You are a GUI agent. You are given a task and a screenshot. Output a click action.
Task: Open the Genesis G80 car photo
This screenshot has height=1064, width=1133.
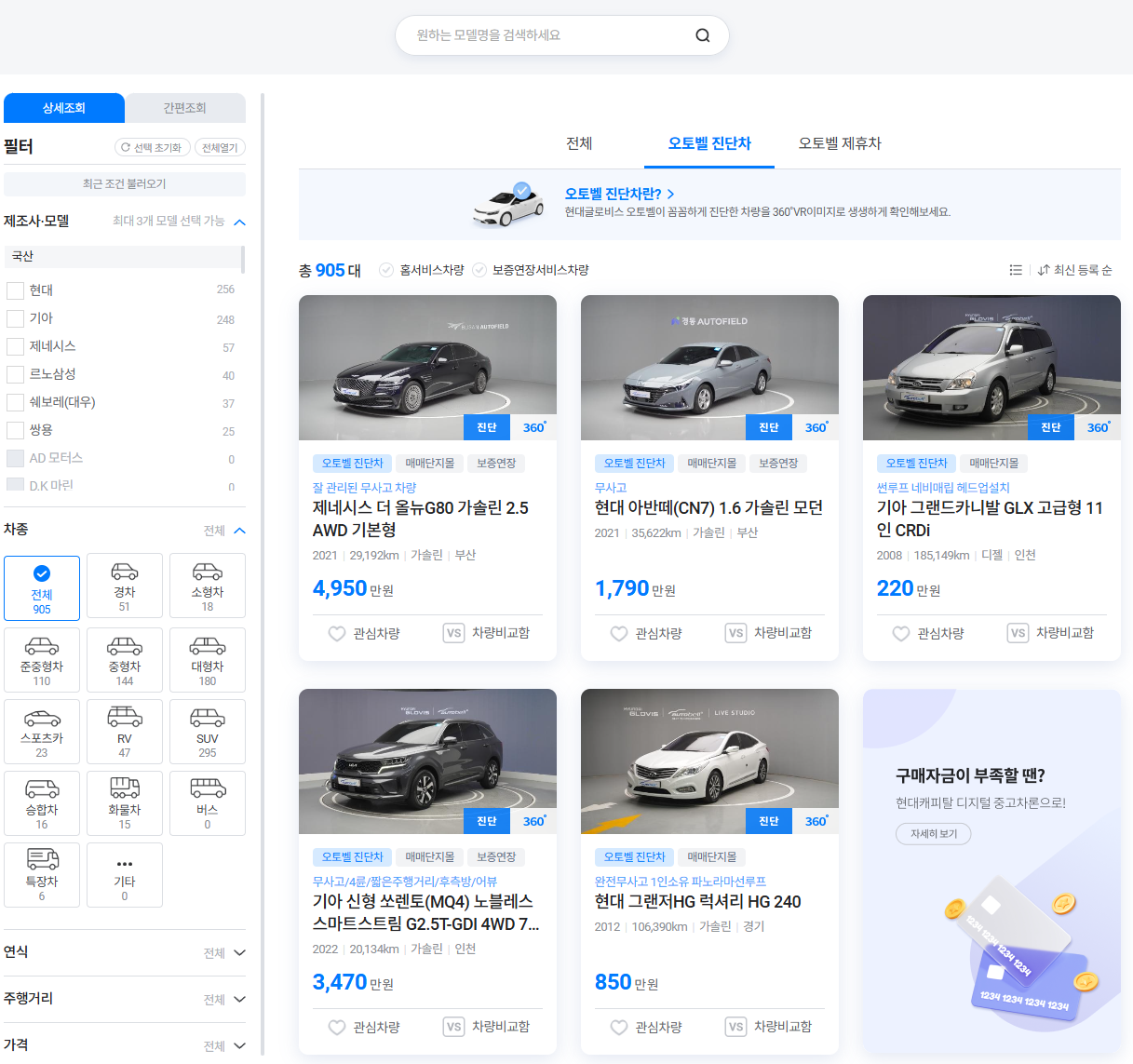pyautogui.click(x=427, y=368)
